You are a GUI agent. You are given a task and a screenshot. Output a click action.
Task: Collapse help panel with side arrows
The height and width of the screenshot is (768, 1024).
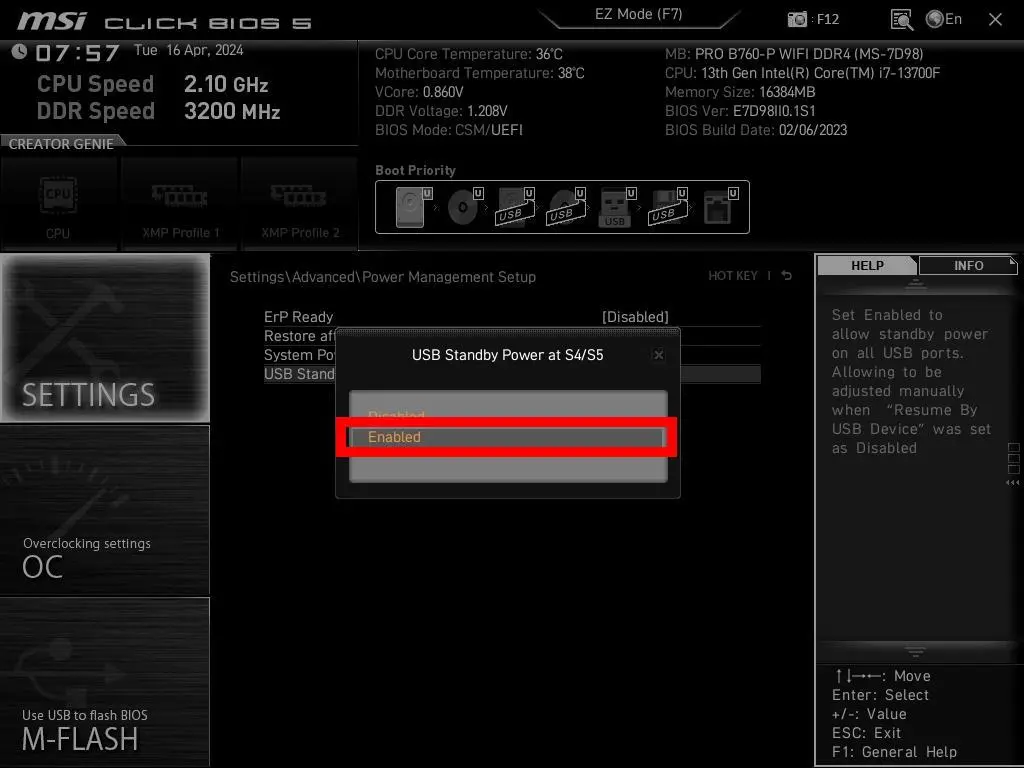1012,483
